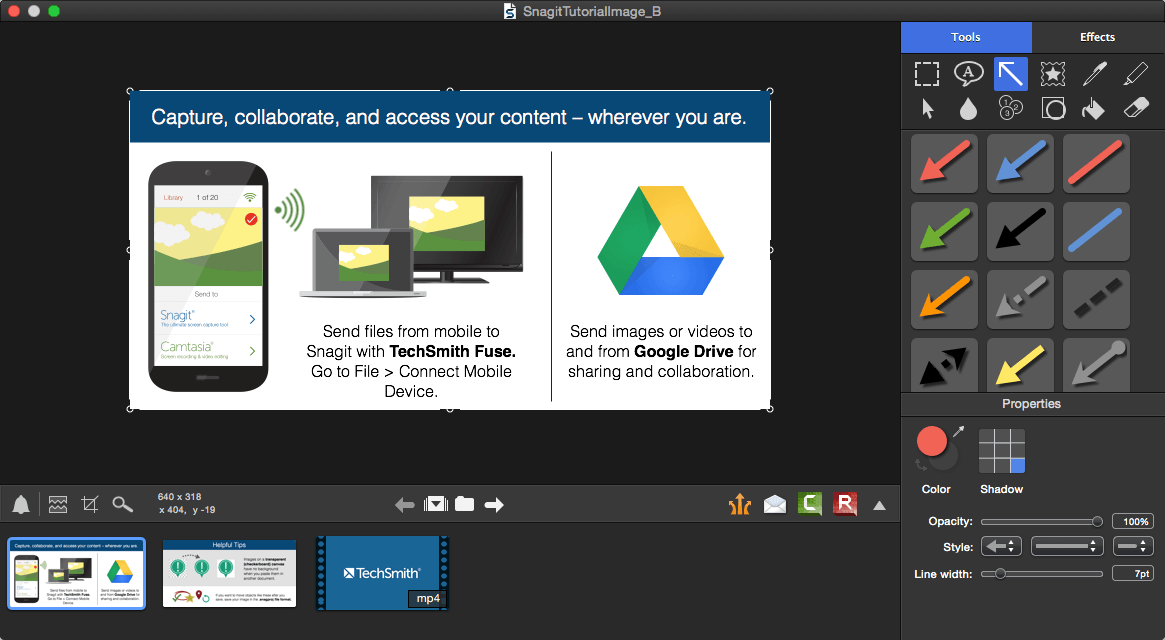The height and width of the screenshot is (640, 1165).
Task: Choose the gray round-end arrow style
Action: 1096,365
